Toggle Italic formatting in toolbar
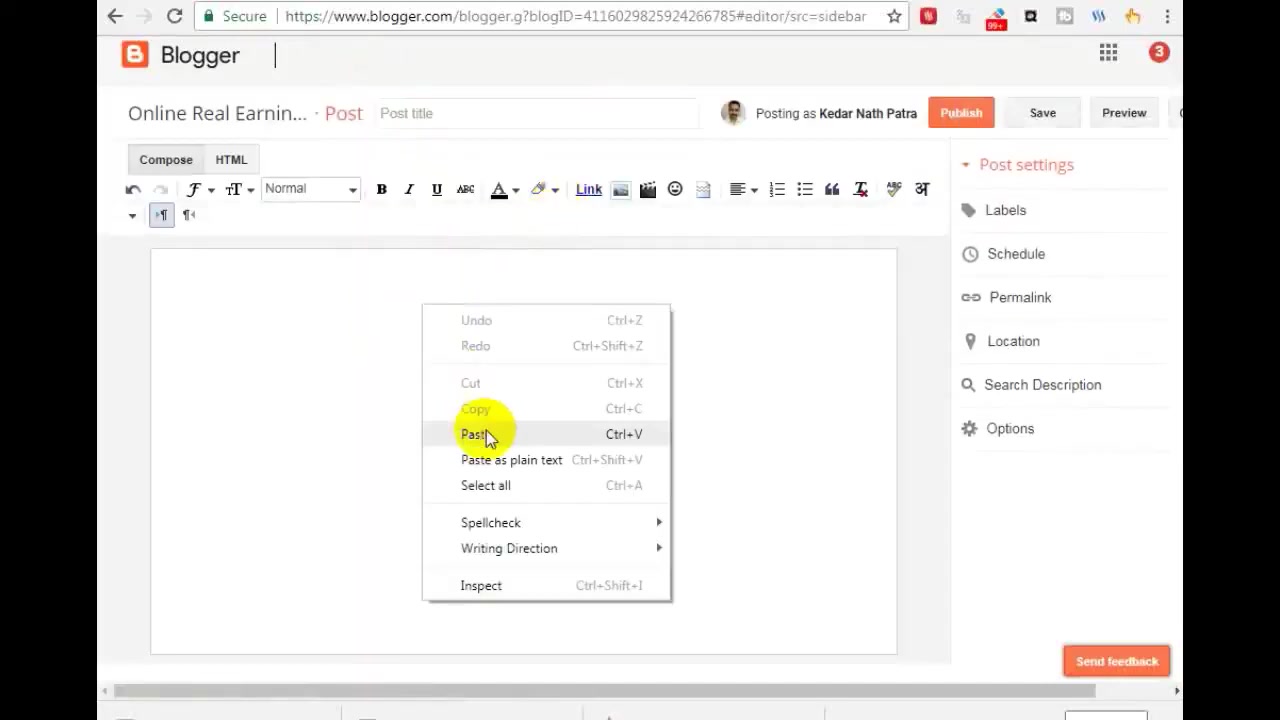Screen dimensions: 1280x720 click(x=409, y=189)
